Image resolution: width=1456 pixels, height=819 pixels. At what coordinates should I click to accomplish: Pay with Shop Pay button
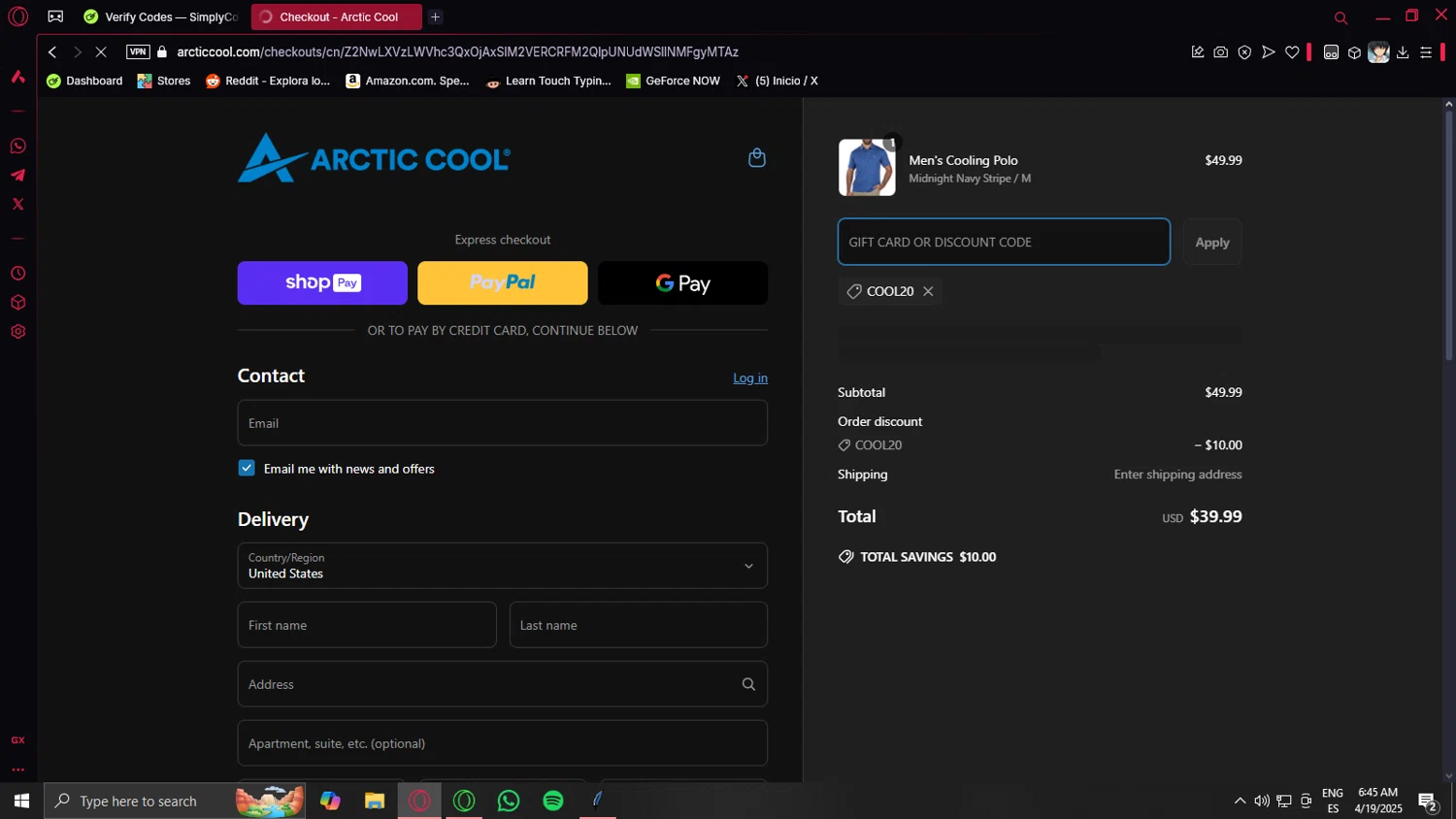coord(322,282)
